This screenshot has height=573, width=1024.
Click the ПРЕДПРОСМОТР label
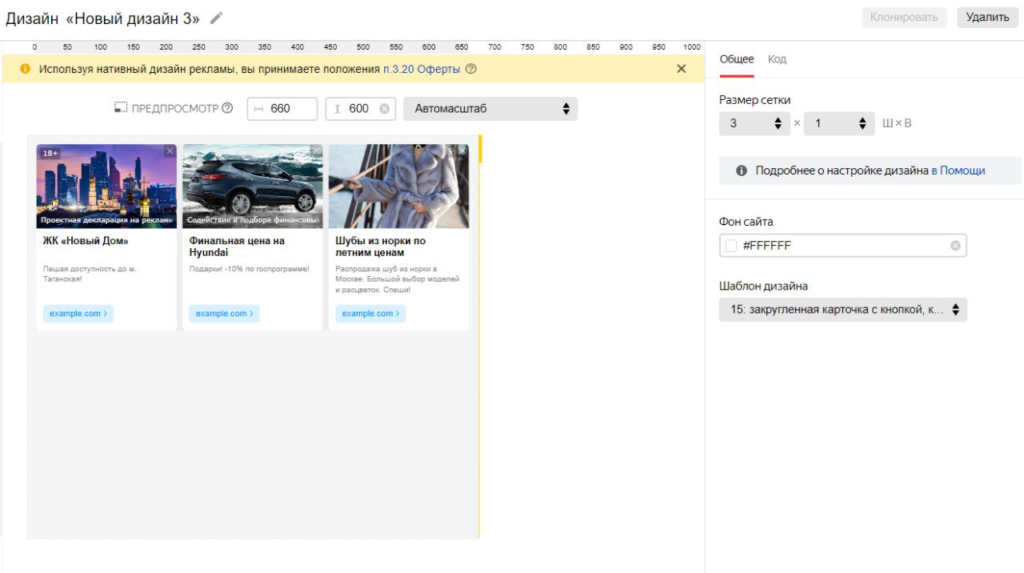pyautogui.click(x=175, y=108)
